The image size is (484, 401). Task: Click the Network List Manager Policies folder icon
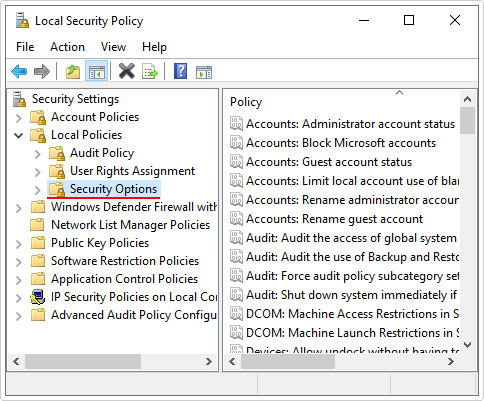click(x=38, y=225)
